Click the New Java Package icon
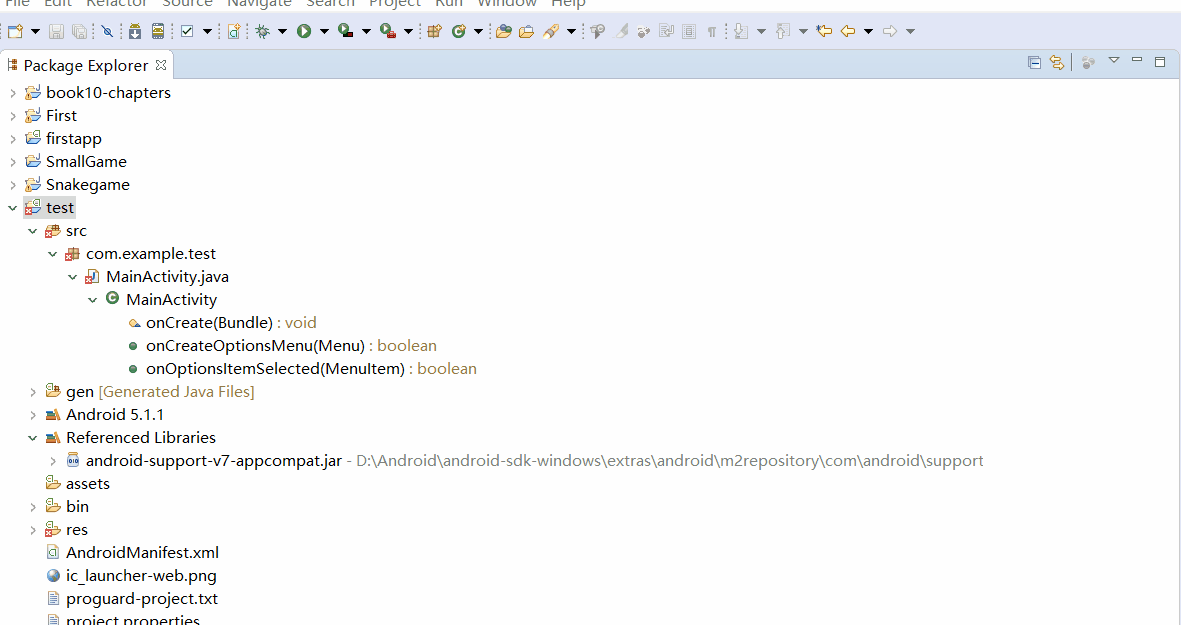This screenshot has height=625, width=1181. pos(435,32)
